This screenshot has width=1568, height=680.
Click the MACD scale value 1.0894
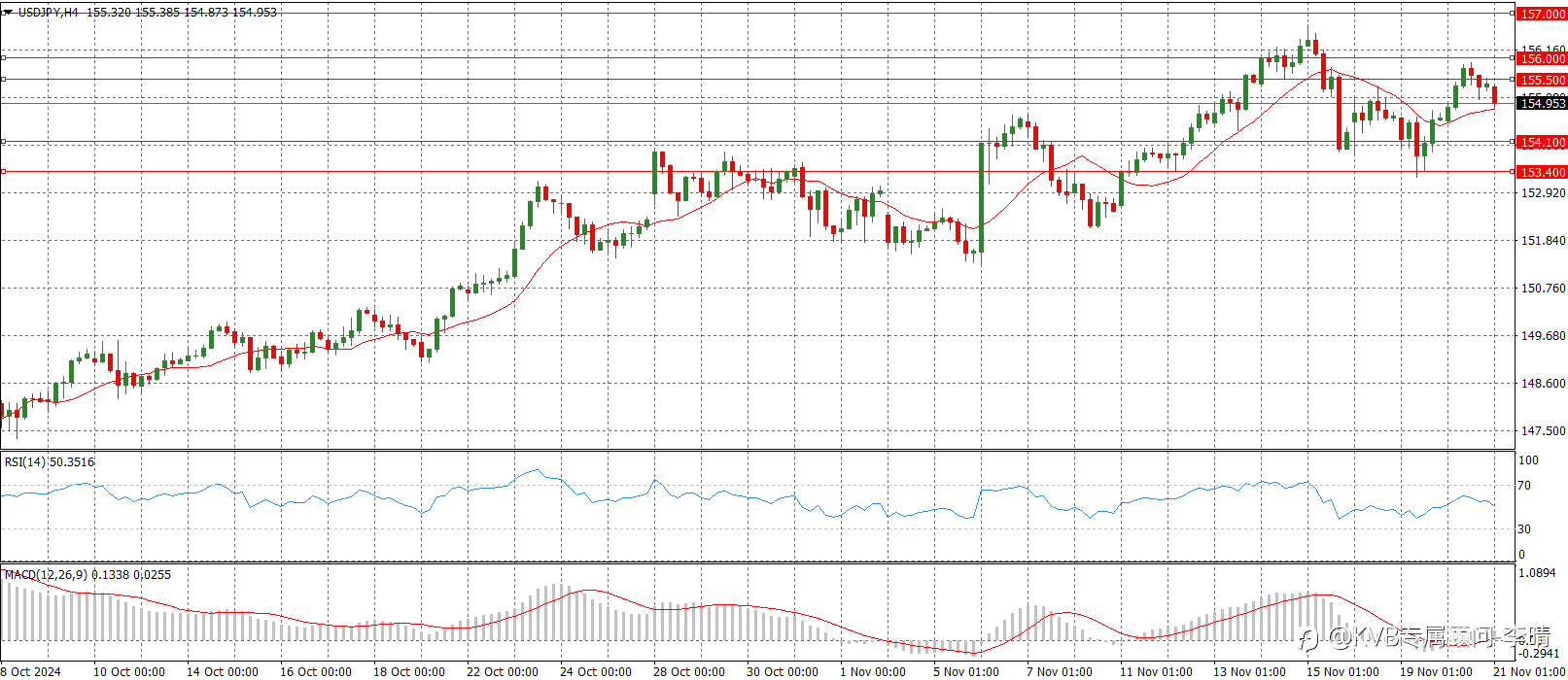pyautogui.click(x=1537, y=573)
